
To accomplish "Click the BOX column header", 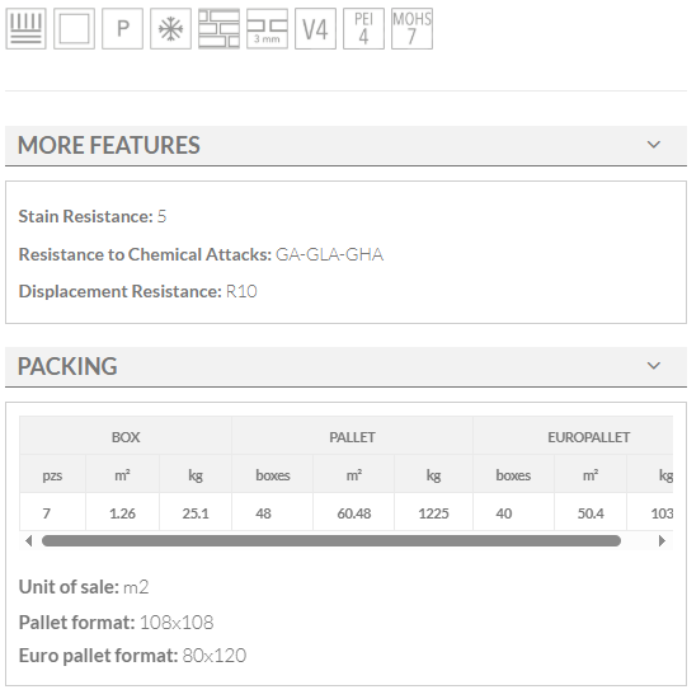I will 126,437.
